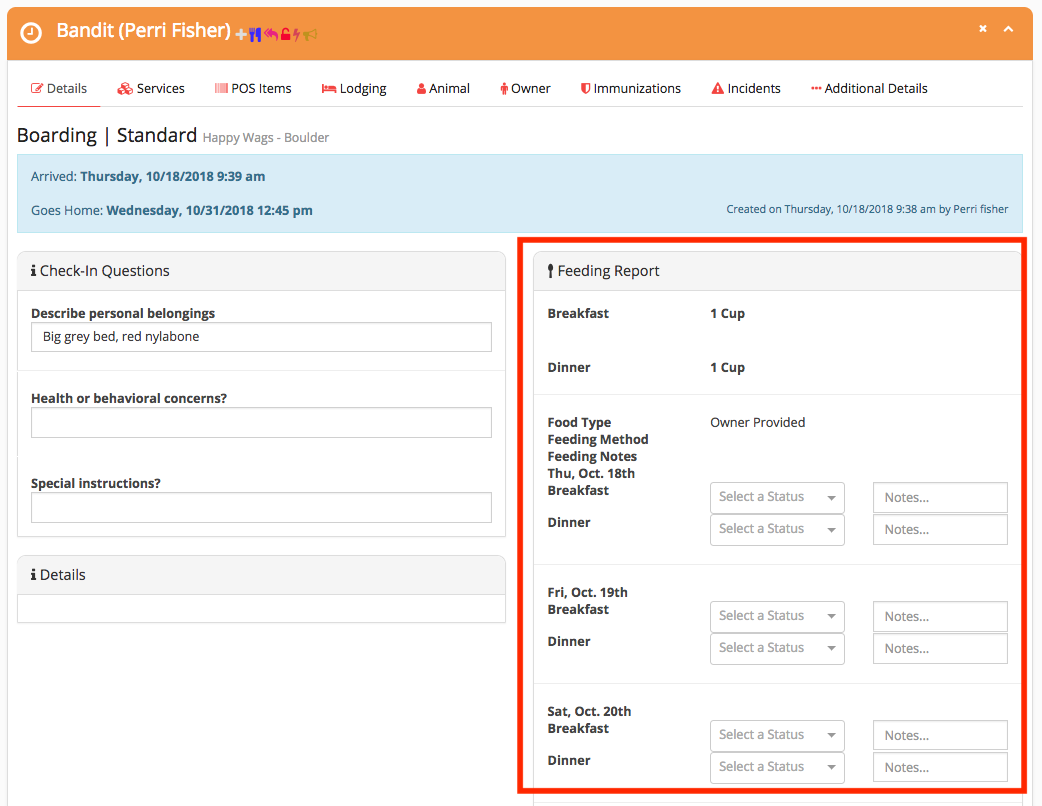
Task: Click the fork and knife feeding icon
Action: pos(256,34)
